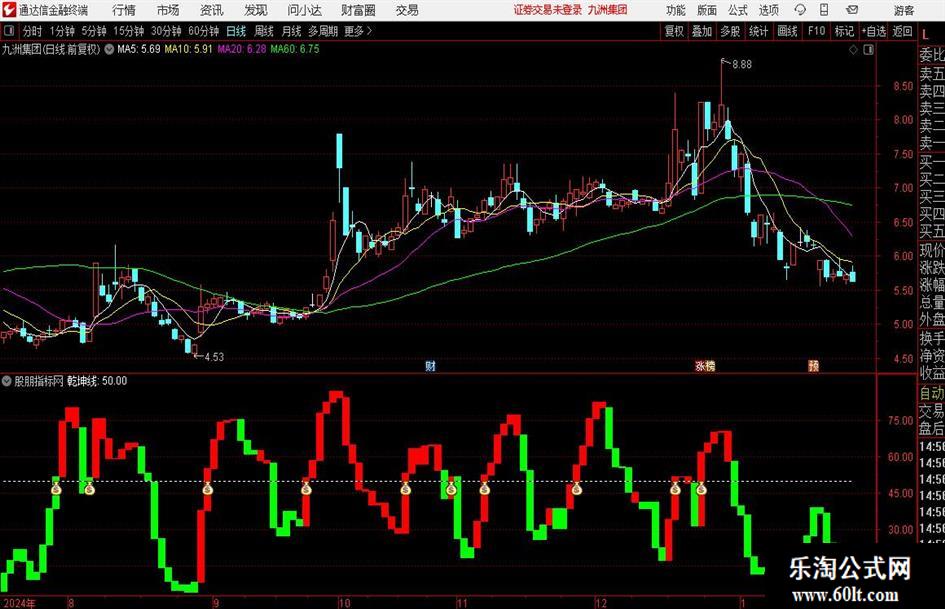The height and width of the screenshot is (609, 945).
Task: Switch to 分时 intraday chart
Action: point(33,31)
